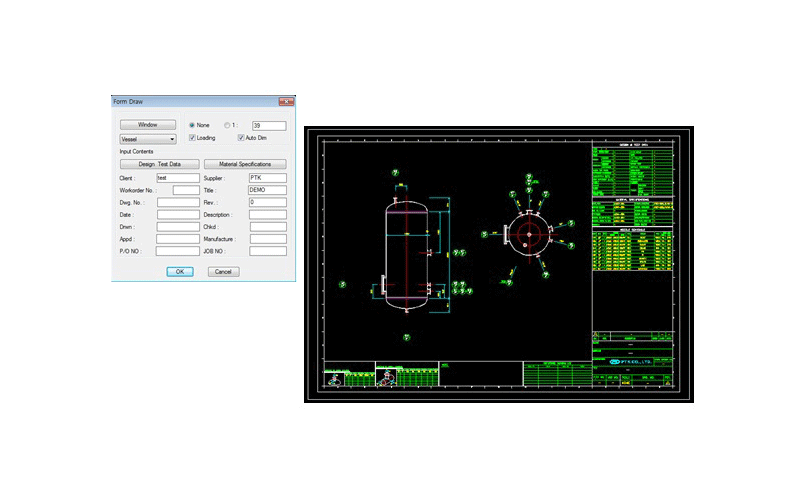Click the Cancel button
This screenshot has width=800, height=500.
(x=223, y=272)
